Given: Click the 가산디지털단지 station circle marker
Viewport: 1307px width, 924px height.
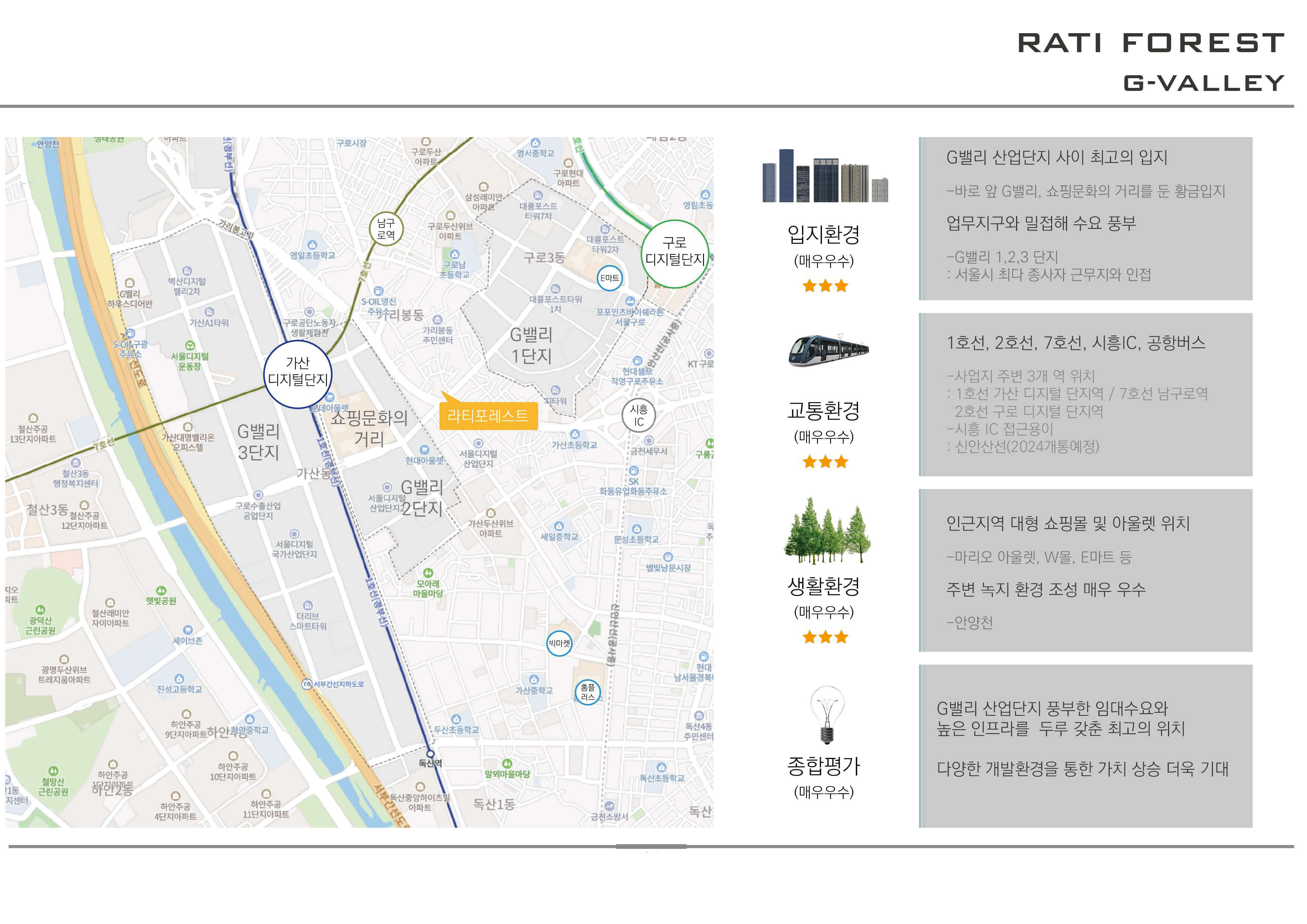Looking at the screenshot, I should point(298,374).
